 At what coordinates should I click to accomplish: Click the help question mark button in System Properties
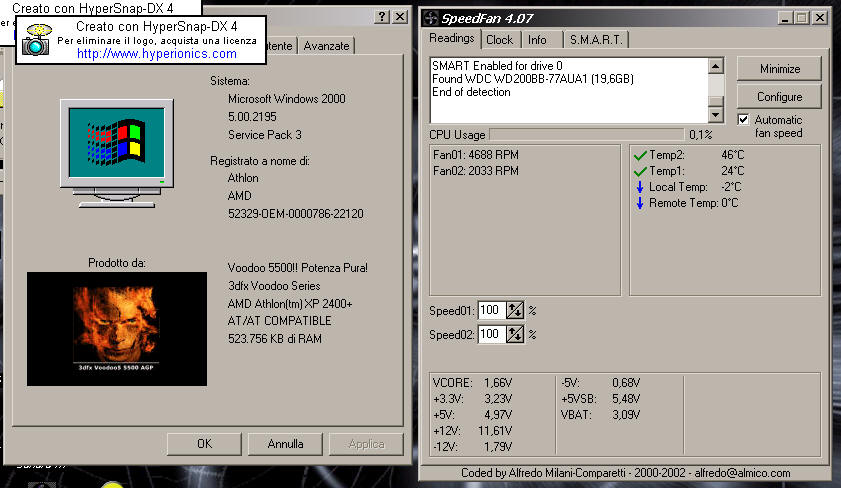(x=382, y=17)
